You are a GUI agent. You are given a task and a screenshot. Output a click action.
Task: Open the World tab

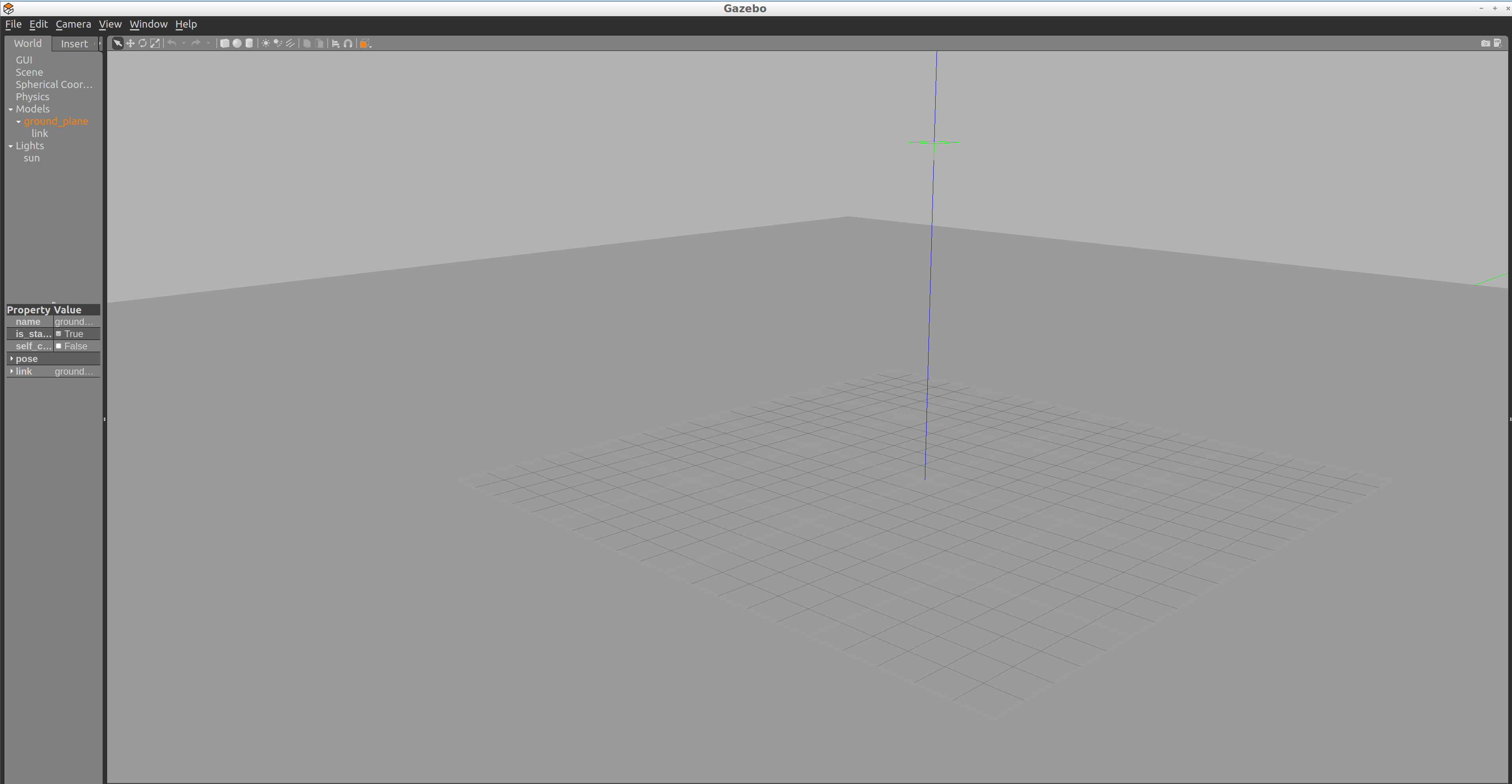[x=27, y=43]
